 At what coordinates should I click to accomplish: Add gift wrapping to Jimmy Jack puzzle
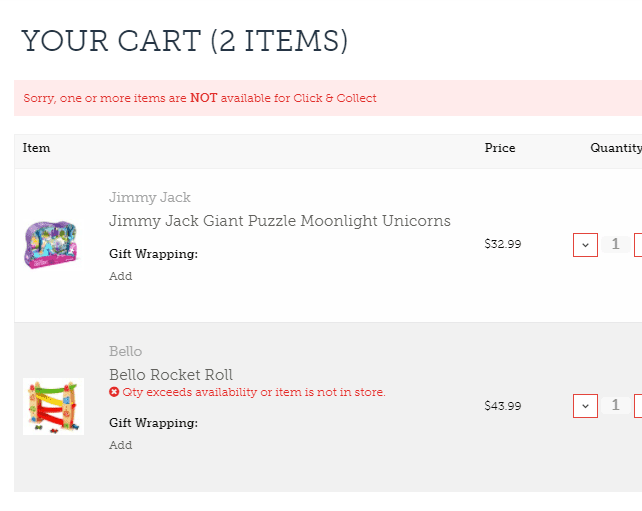pyautogui.click(x=120, y=276)
